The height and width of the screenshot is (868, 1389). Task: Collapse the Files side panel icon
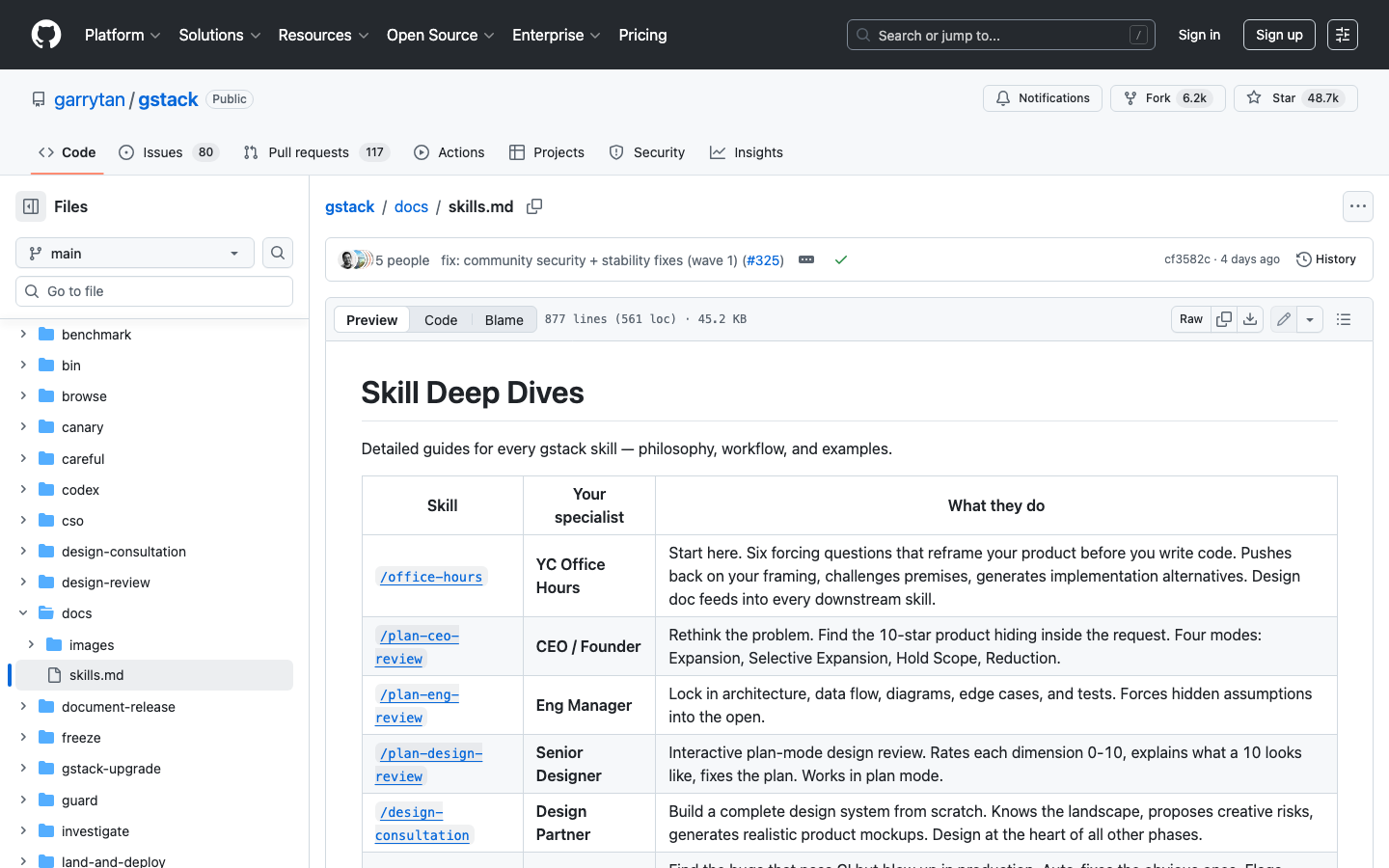tap(31, 206)
